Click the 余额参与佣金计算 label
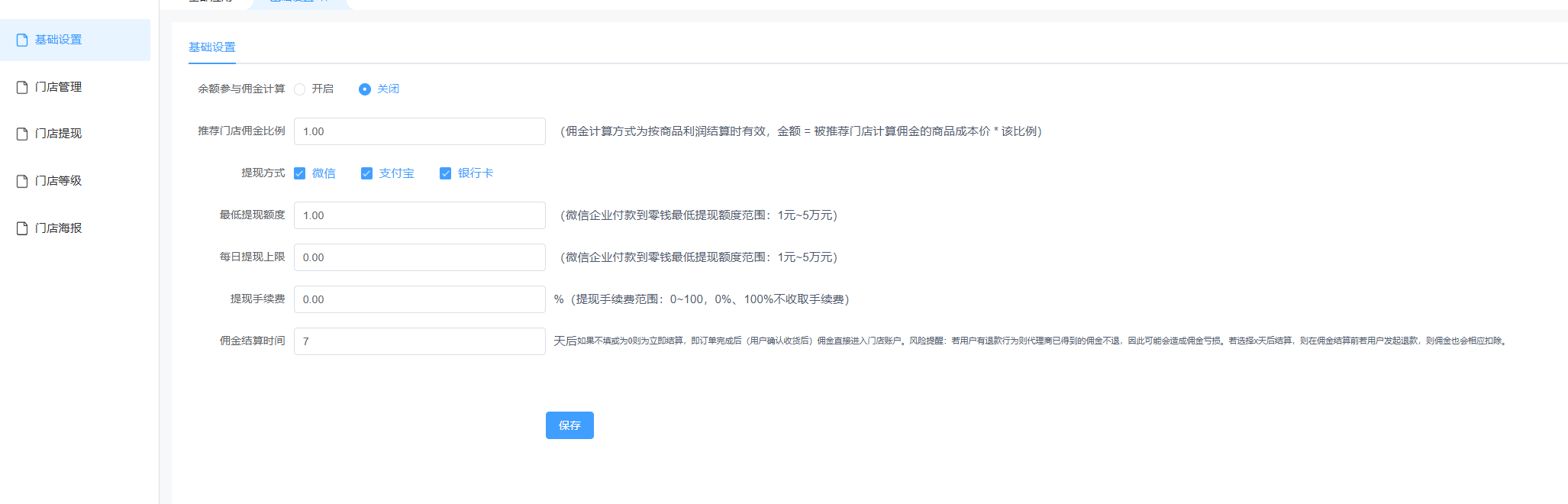The width and height of the screenshot is (1568, 504). [241, 89]
